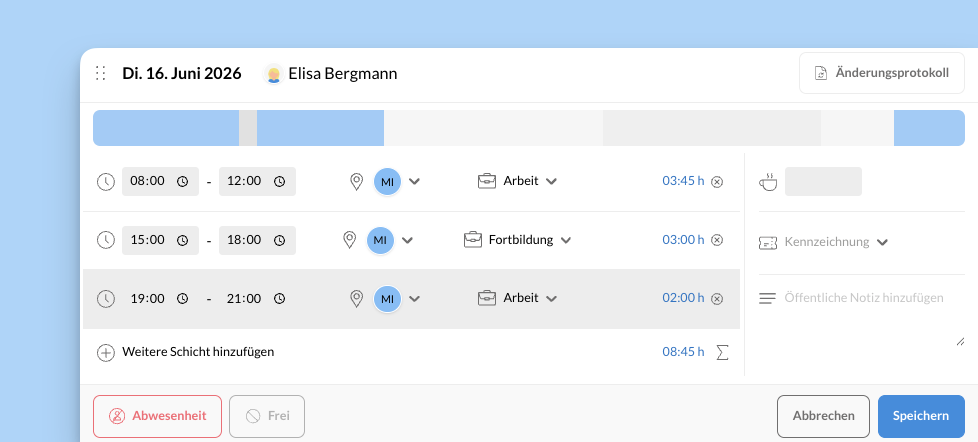Viewport: 978px width, 442px height.
Task: Click the sum sigma icon
Action: tap(722, 352)
